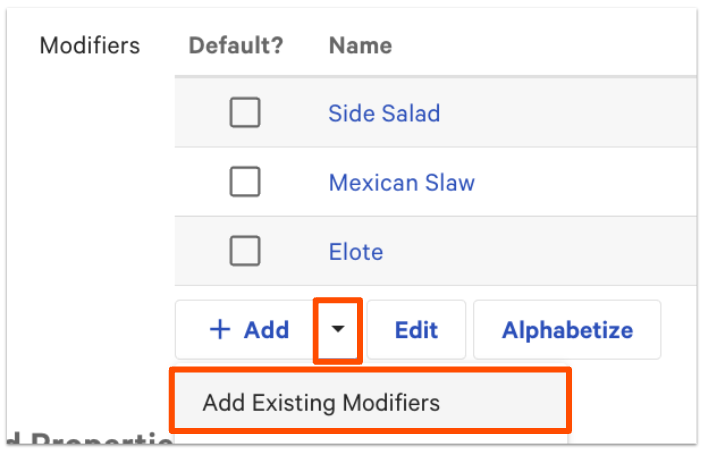Screen dimensions: 703x449
Task: Click the Default? column header
Action: [x=236, y=45]
